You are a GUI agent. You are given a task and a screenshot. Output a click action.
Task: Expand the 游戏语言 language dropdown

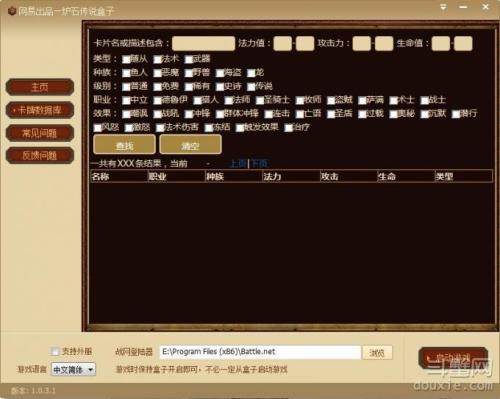pyautogui.click(x=73, y=370)
